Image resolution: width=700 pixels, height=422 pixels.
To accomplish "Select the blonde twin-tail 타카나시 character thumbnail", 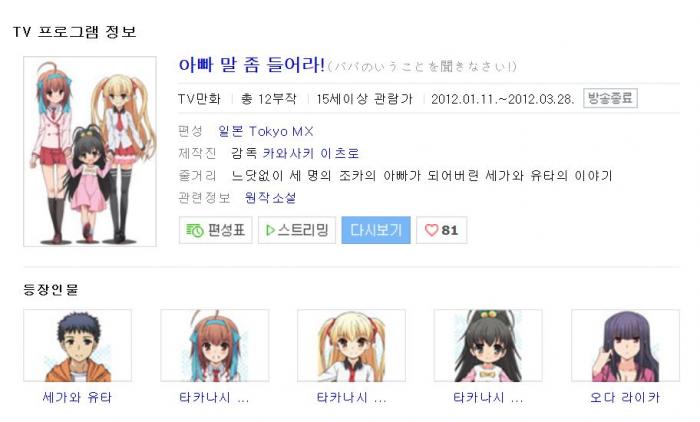I will 351,346.
